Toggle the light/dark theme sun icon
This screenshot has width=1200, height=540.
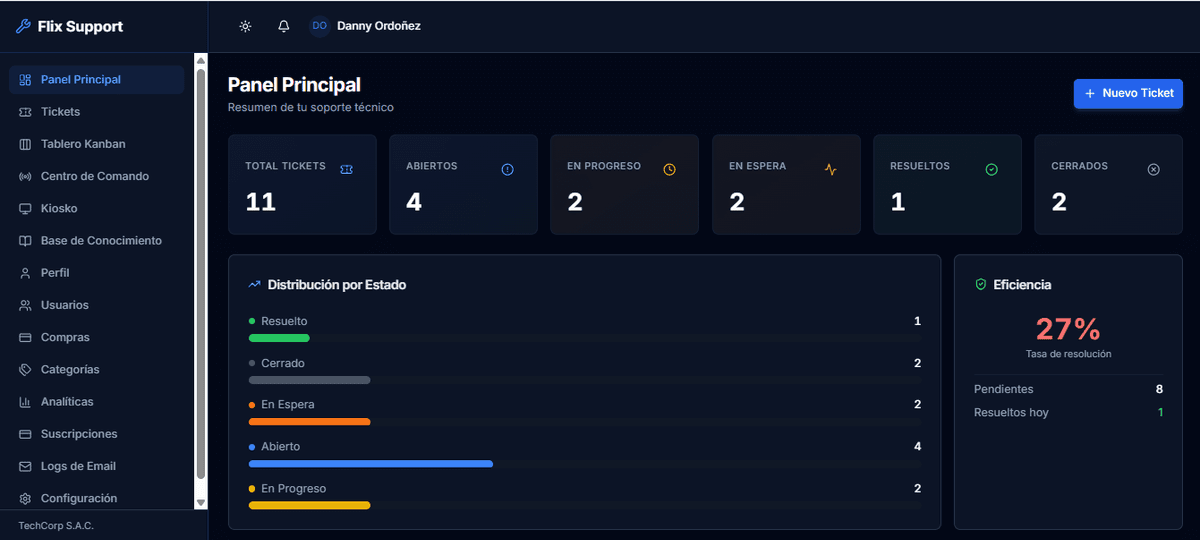pos(245,26)
